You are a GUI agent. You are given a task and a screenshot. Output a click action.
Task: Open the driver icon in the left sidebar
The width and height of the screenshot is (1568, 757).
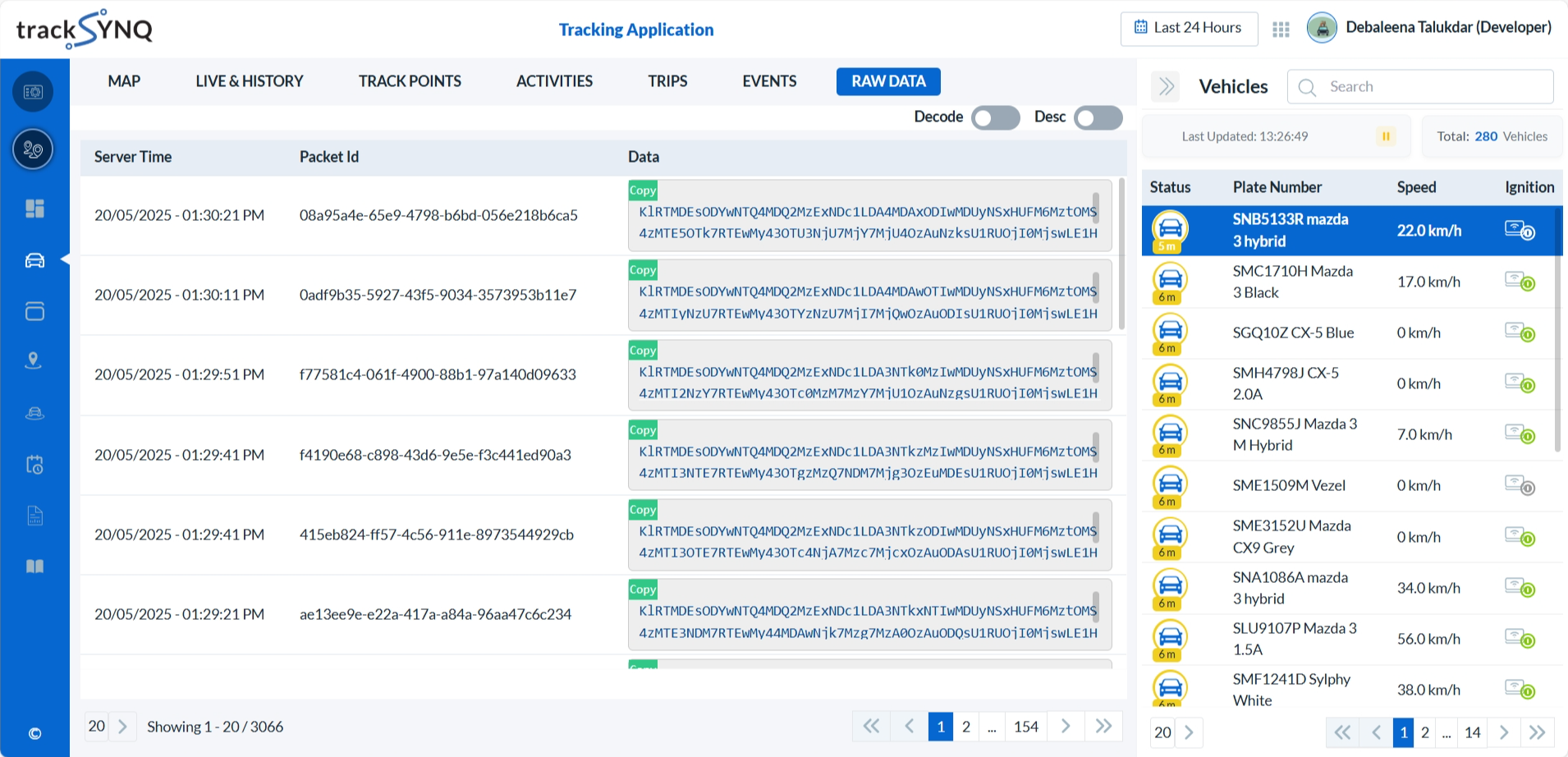click(34, 413)
